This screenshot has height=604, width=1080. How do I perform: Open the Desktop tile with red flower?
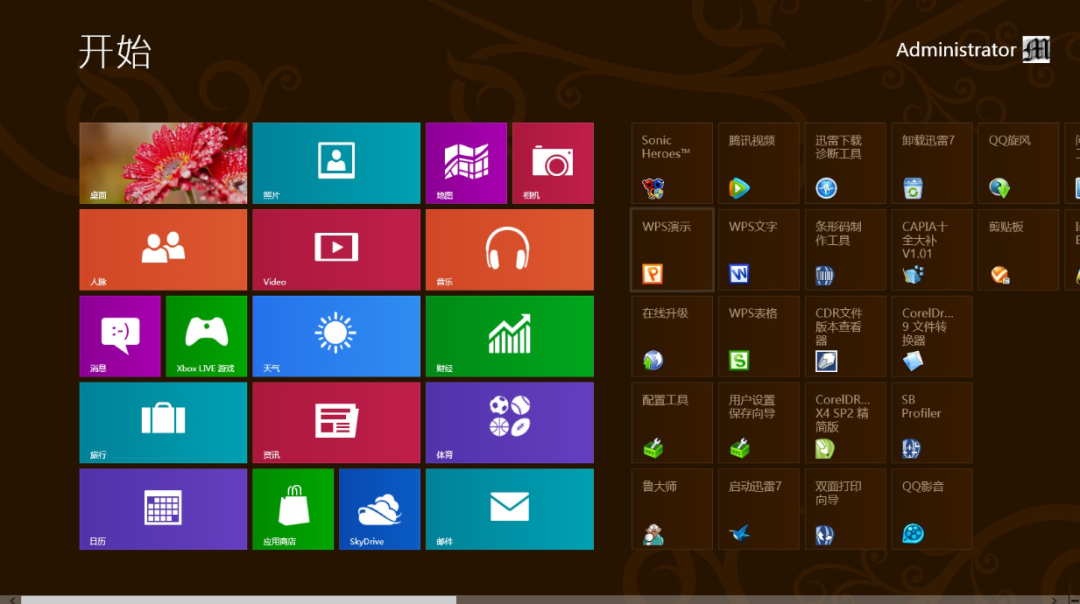point(163,163)
